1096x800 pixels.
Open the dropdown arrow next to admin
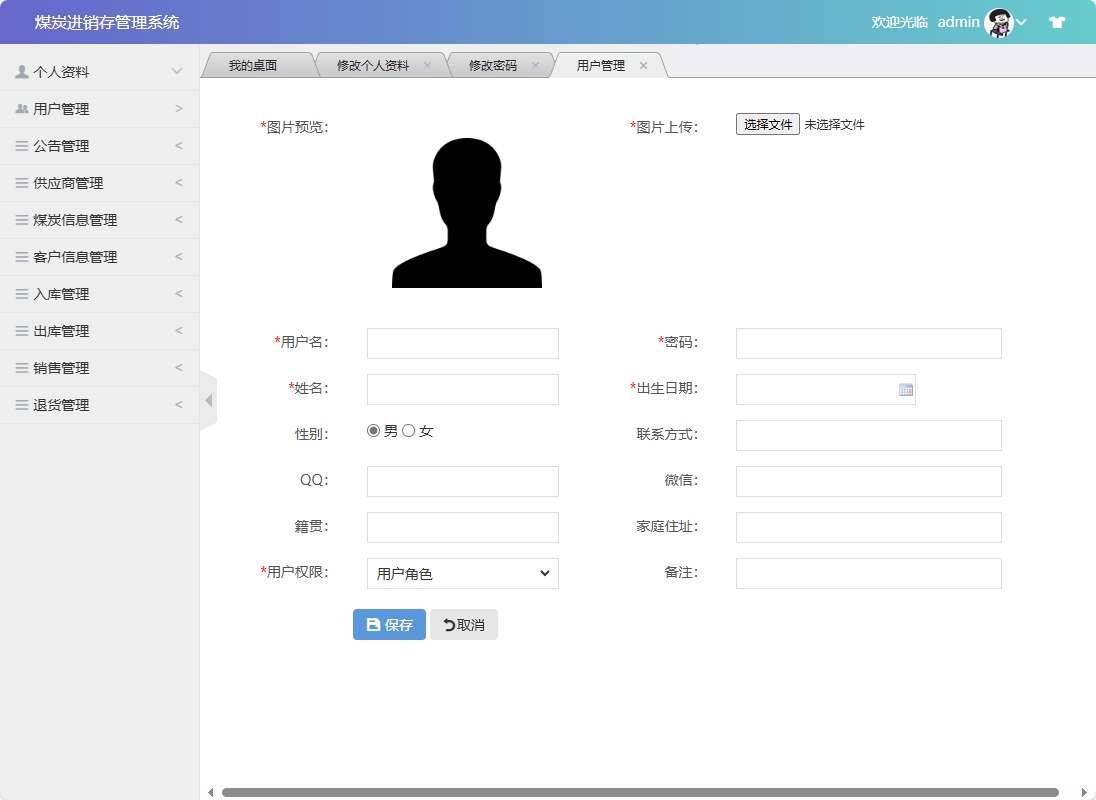click(1022, 21)
